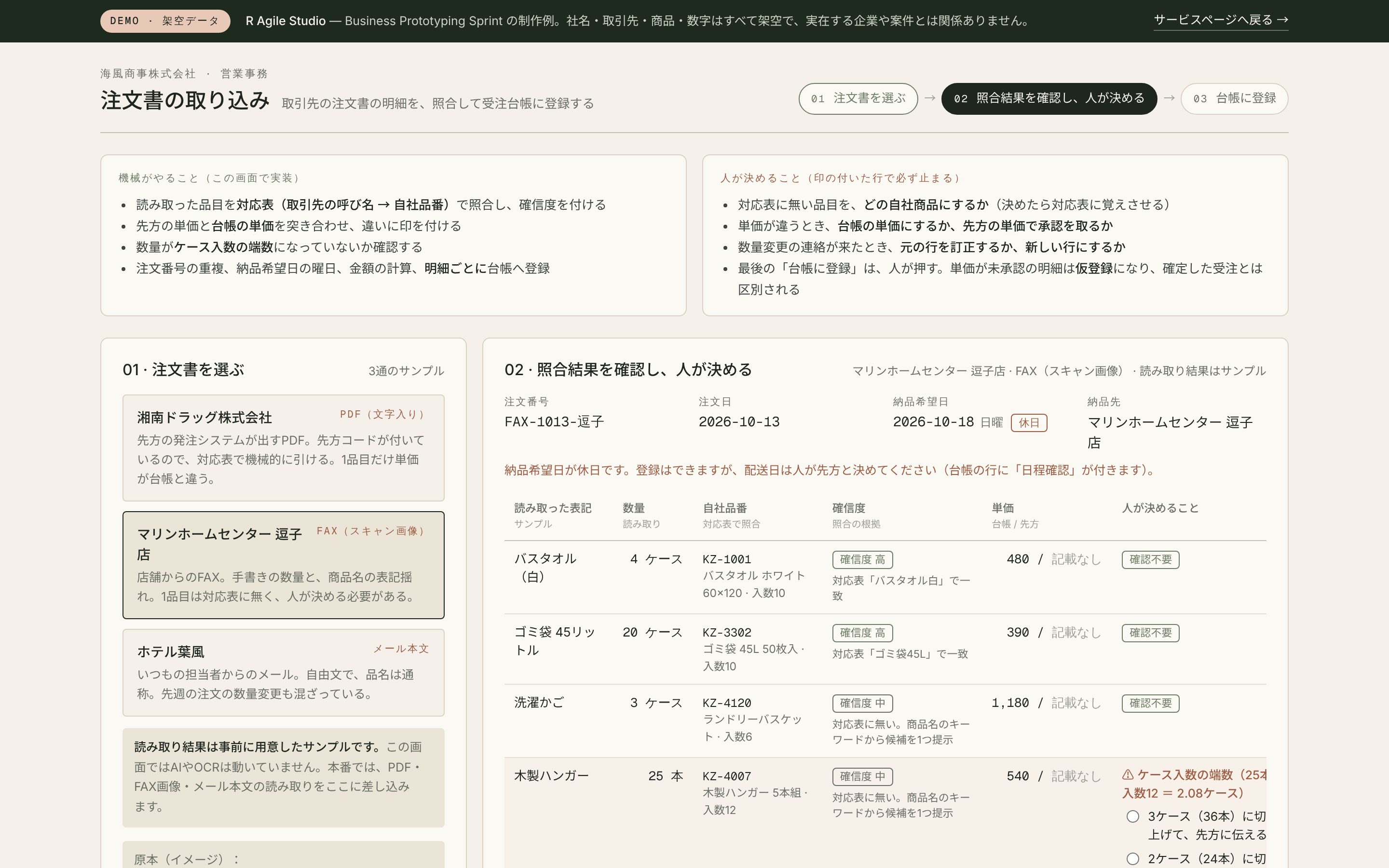Viewport: 1389px width, 868px height.
Task: Click the 自社品番 column header
Action: (725, 508)
